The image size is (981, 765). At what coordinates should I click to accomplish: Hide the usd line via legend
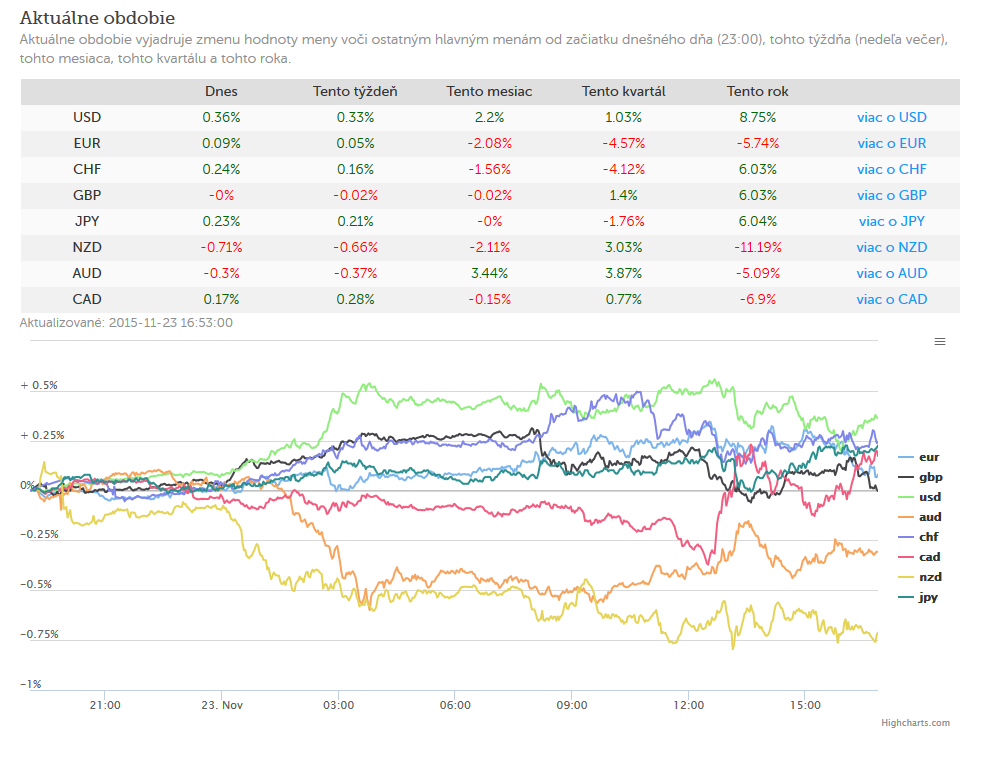pyautogui.click(x=920, y=497)
